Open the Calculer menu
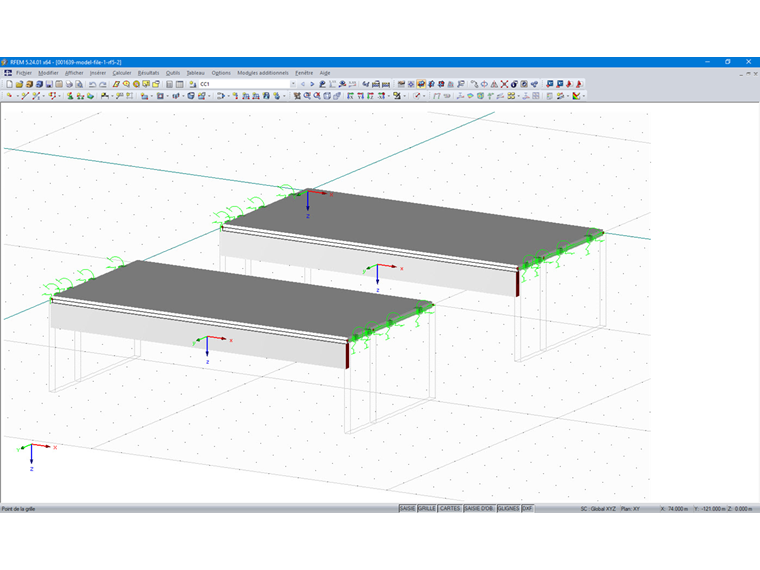Image resolution: width=760 pixels, height=570 pixels. pos(122,73)
